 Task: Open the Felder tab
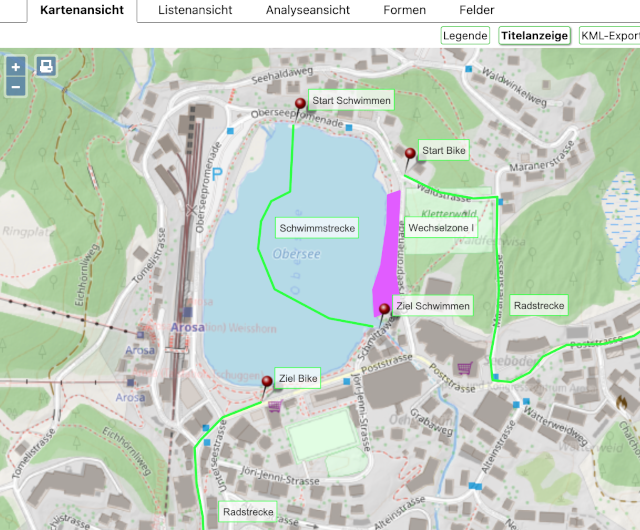click(476, 11)
